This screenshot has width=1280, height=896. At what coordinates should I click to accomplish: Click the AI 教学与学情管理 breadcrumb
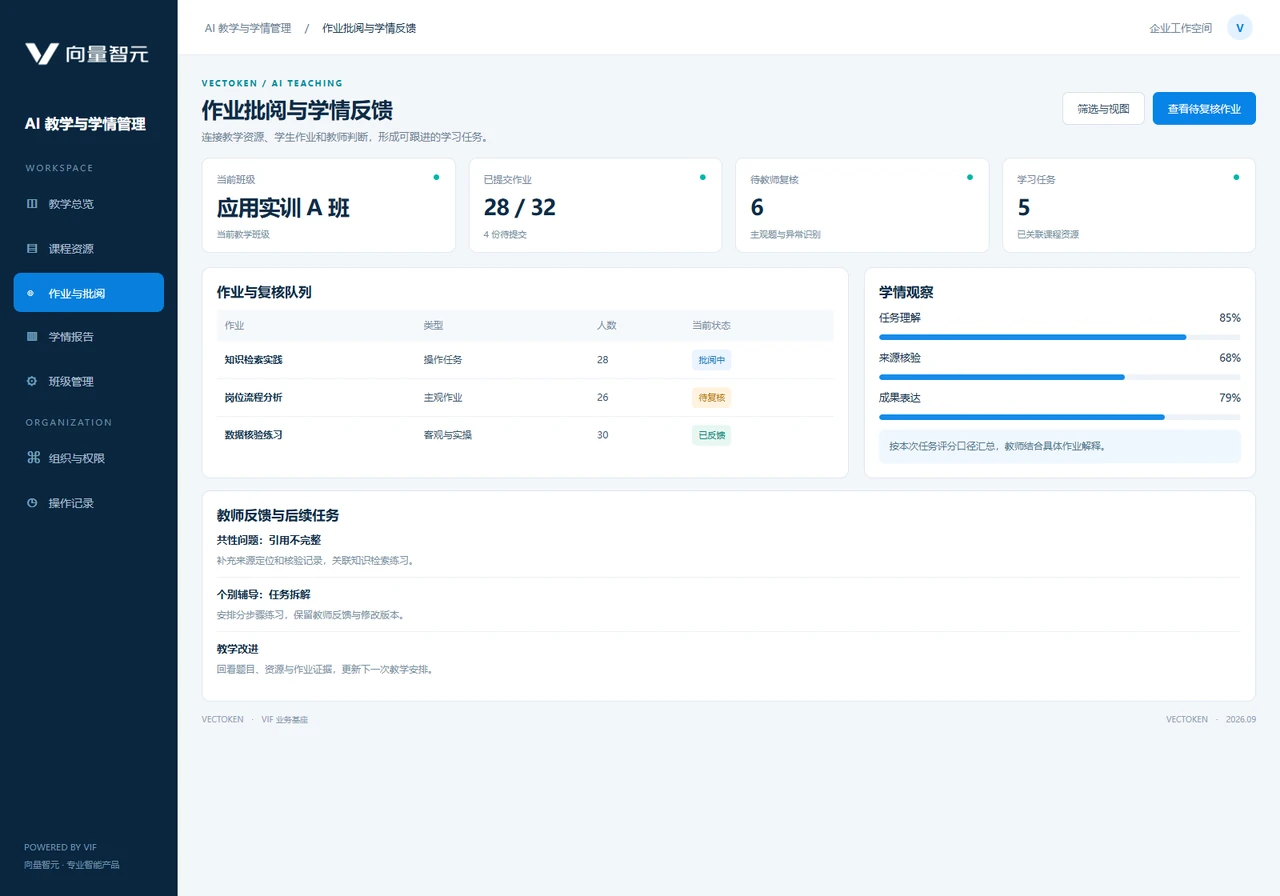point(248,28)
